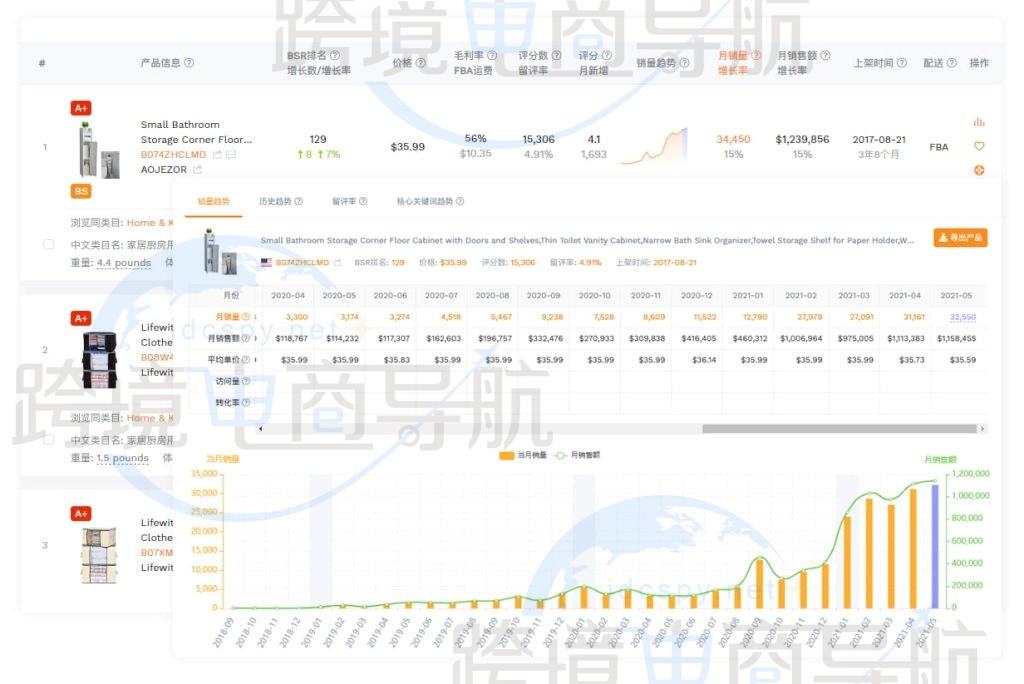The height and width of the screenshot is (684, 1024).
Task: Click the orange circular icon below the heart
Action: [x=978, y=170]
